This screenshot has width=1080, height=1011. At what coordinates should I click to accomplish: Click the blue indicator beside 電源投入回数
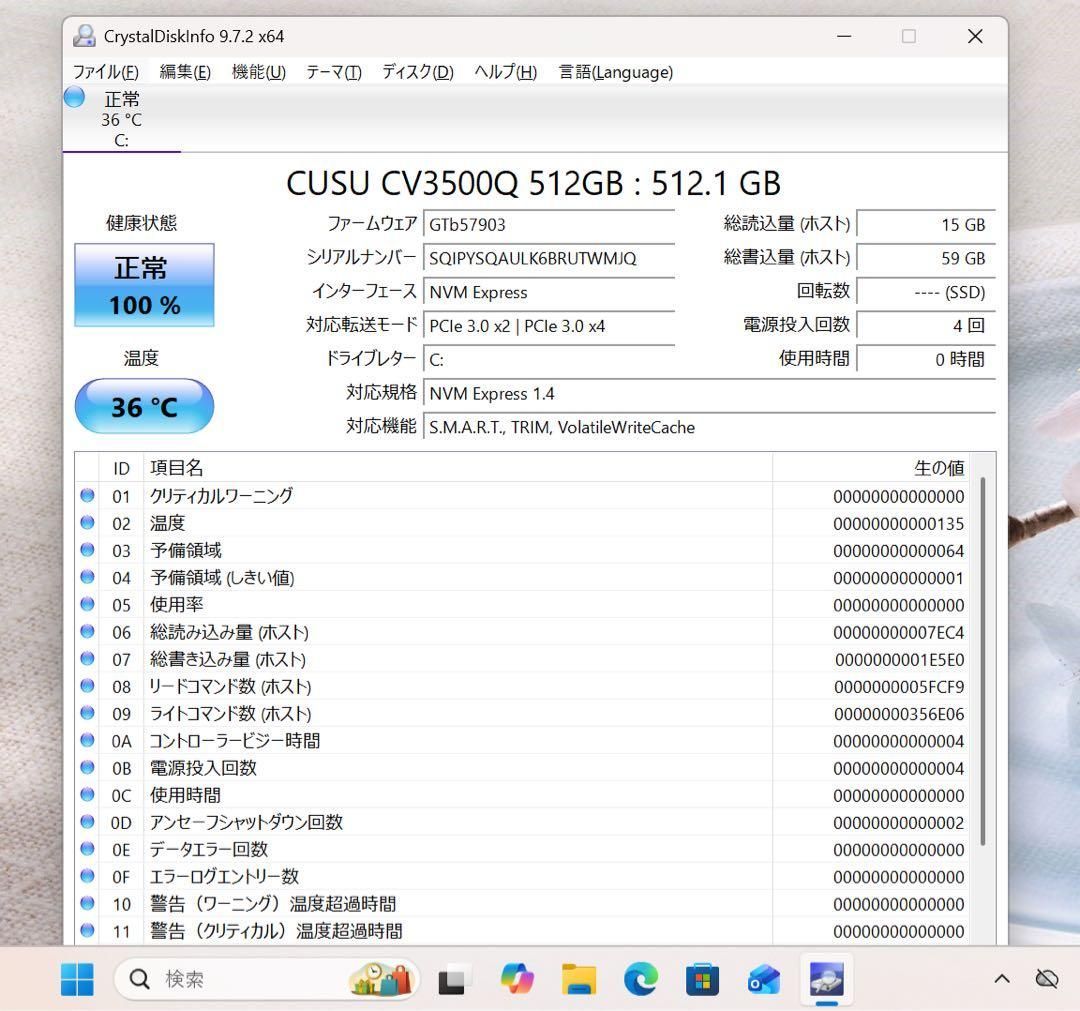pos(87,767)
